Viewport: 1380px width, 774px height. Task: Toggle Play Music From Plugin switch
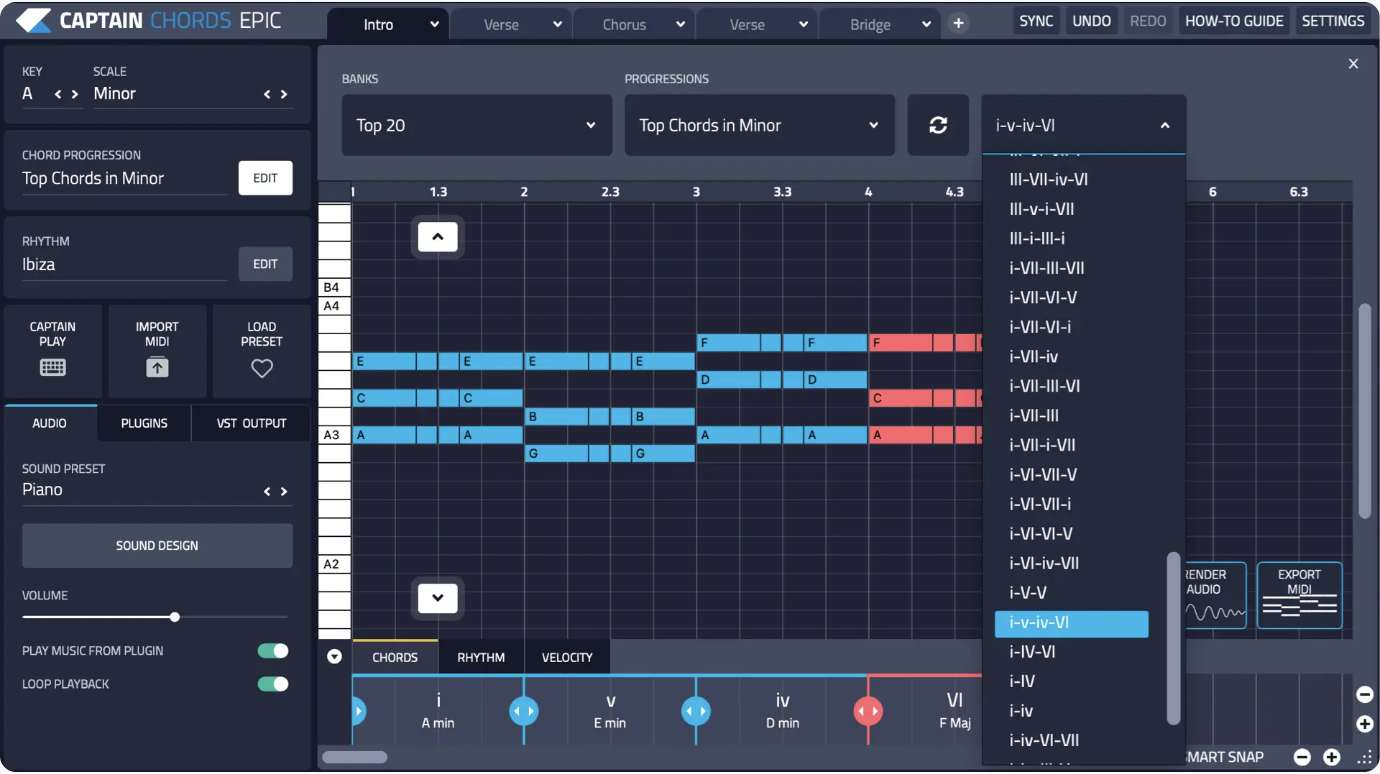(273, 651)
